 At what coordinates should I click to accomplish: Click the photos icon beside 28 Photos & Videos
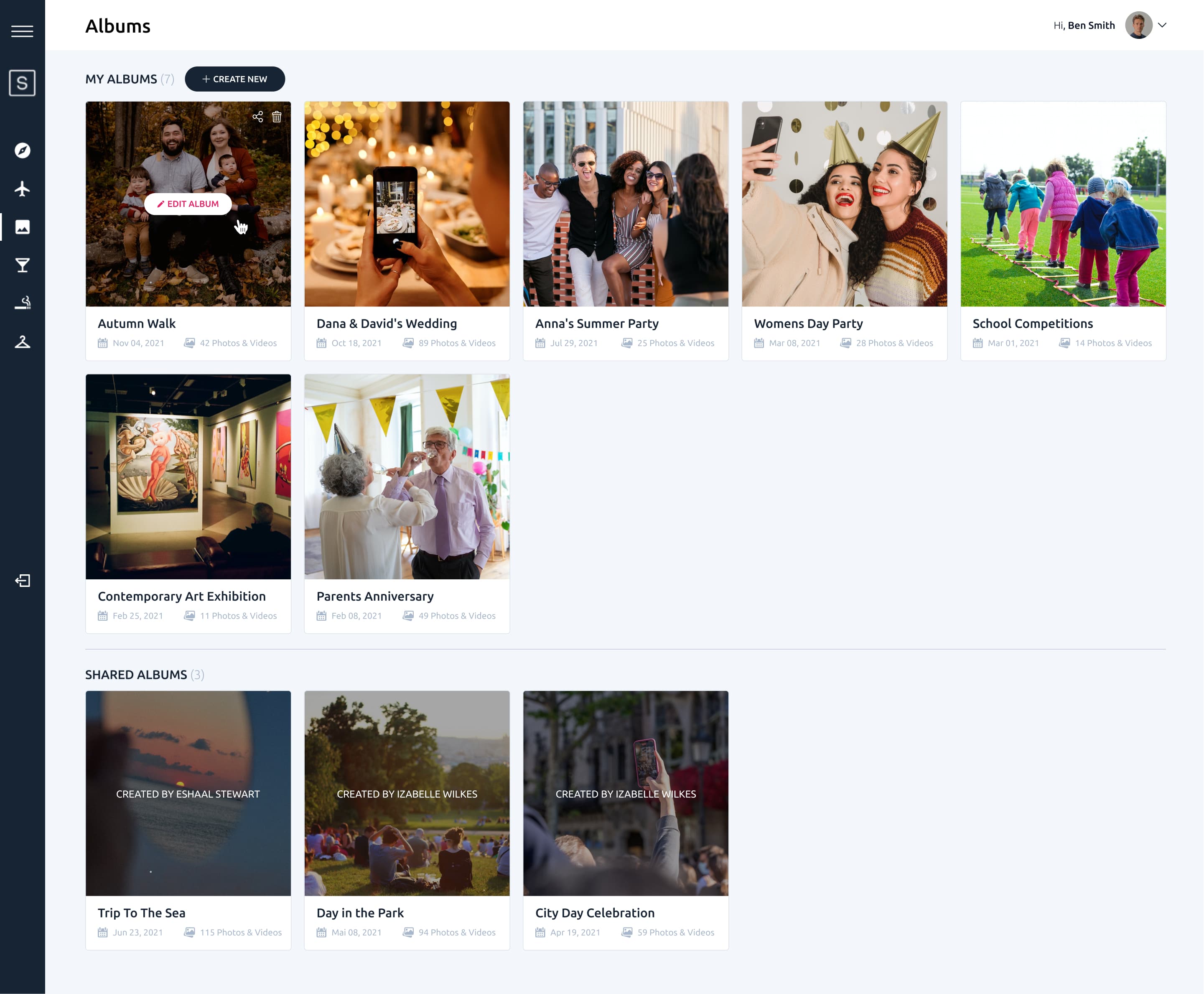tap(845, 343)
